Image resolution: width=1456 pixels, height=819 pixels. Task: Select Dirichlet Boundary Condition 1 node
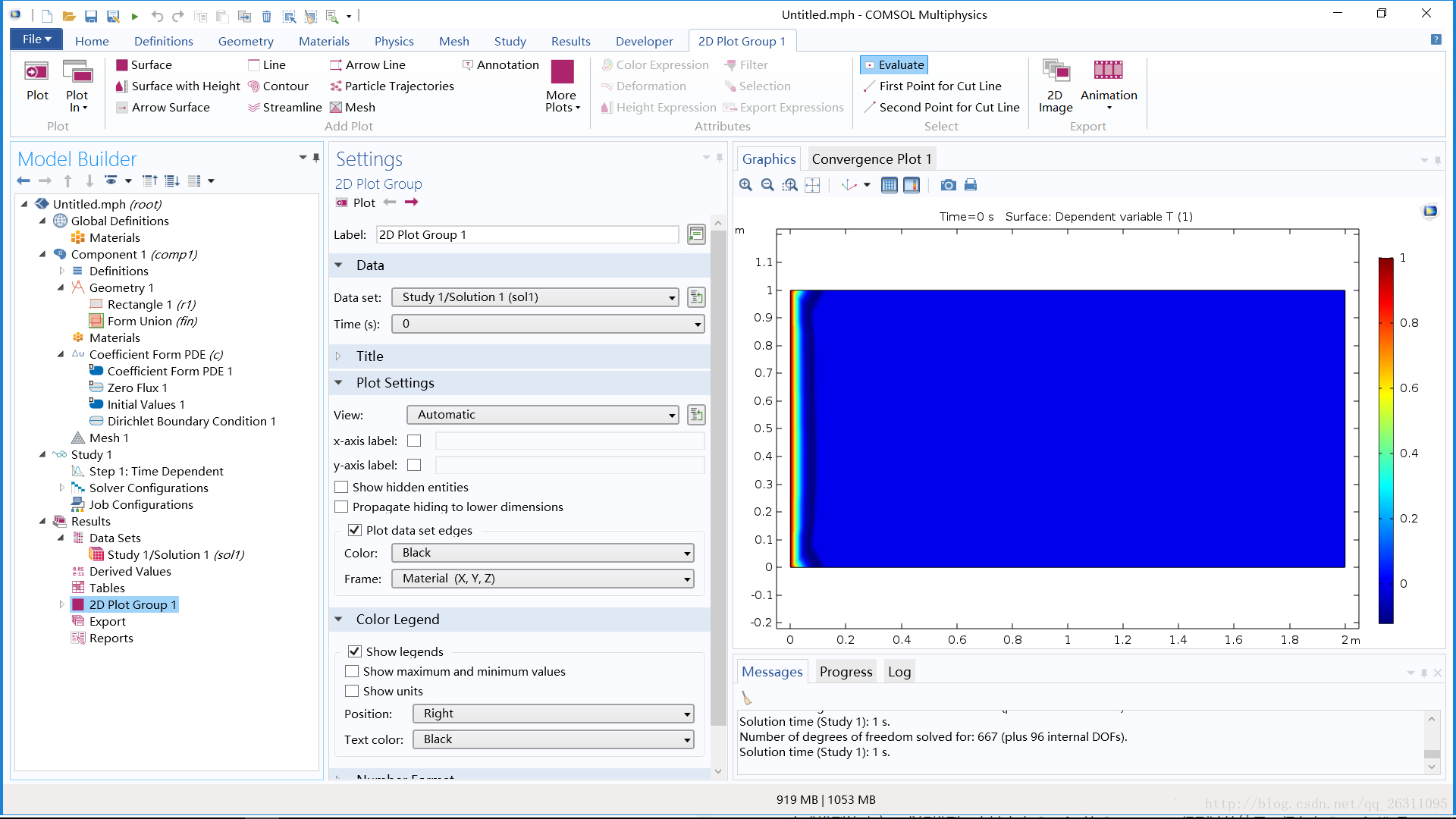[x=182, y=421]
